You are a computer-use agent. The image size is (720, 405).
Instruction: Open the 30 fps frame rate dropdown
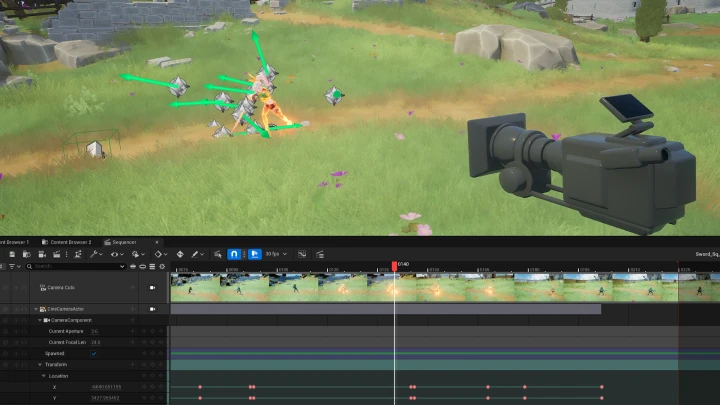pos(273,254)
